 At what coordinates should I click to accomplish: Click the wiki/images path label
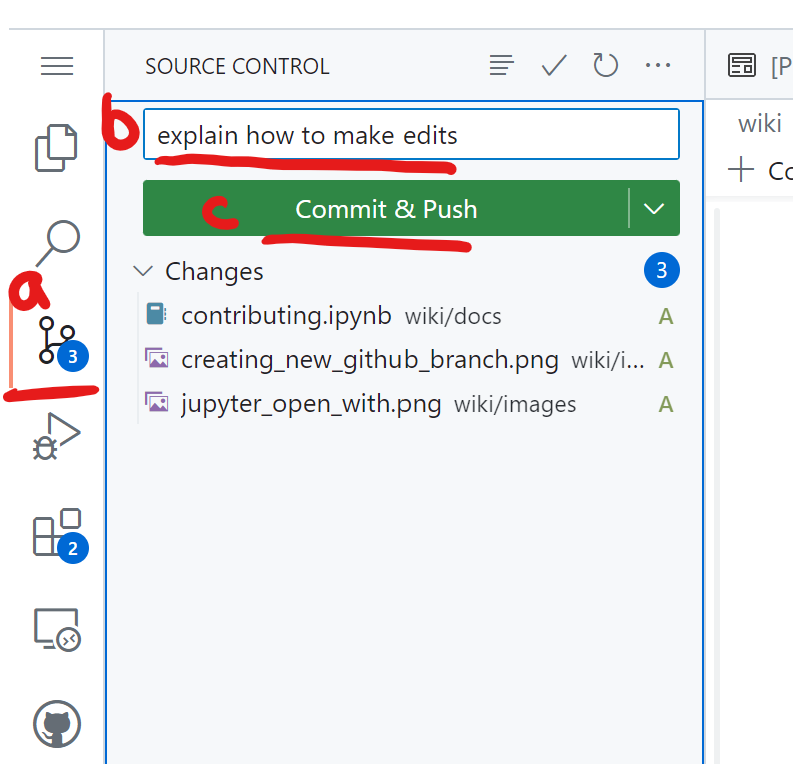515,405
